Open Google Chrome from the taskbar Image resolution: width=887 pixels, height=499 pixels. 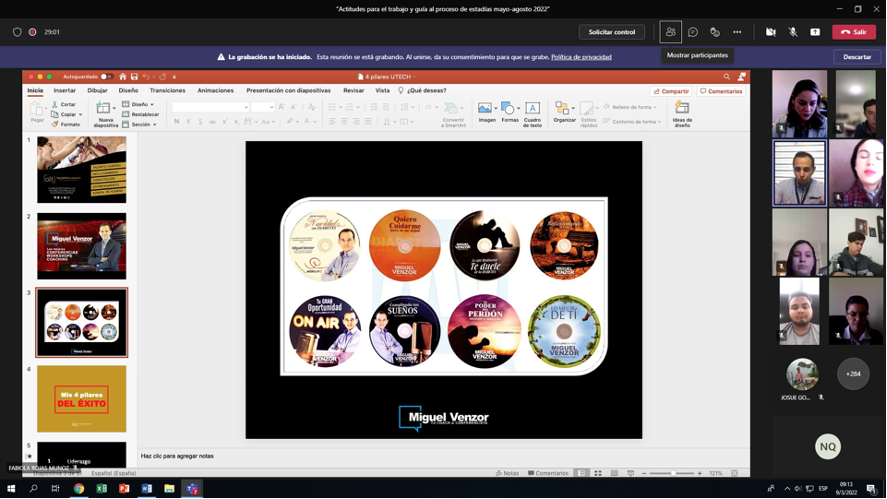pyautogui.click(x=79, y=488)
